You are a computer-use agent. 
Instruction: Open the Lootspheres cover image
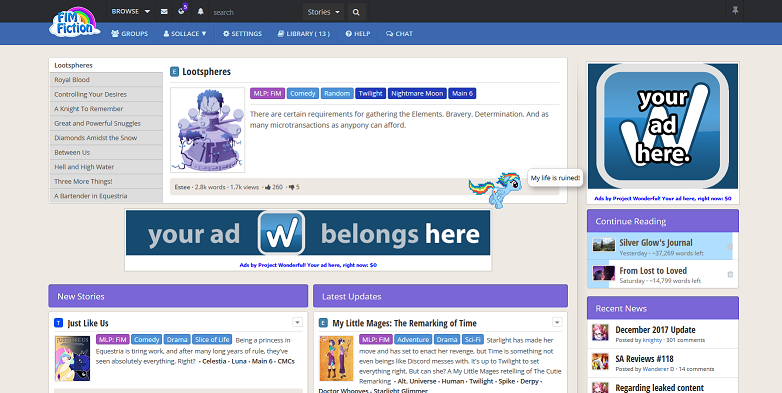[x=207, y=130]
